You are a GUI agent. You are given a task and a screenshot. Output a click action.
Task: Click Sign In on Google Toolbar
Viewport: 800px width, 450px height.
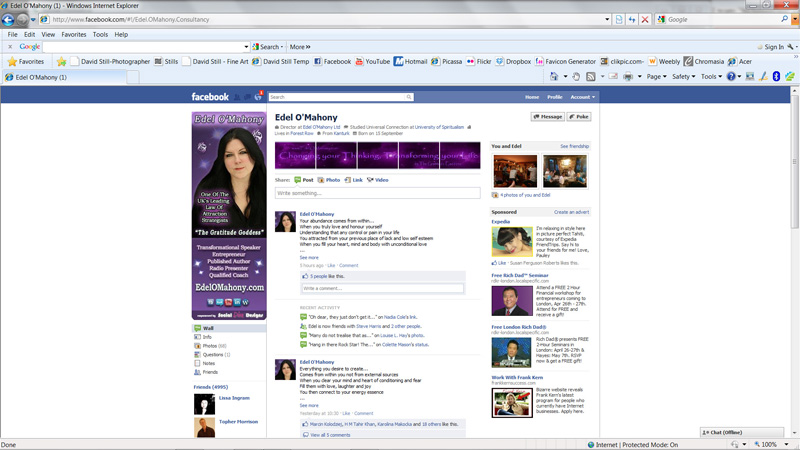(773, 47)
